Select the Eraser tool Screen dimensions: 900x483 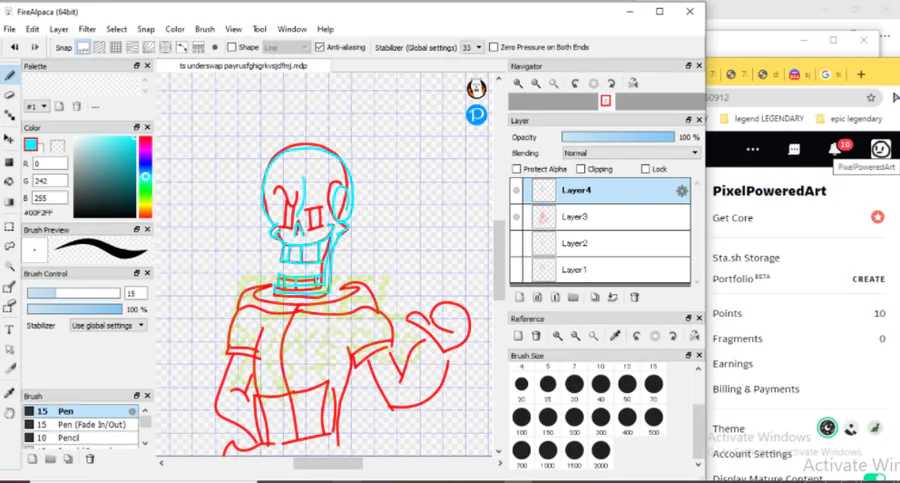tap(10, 95)
